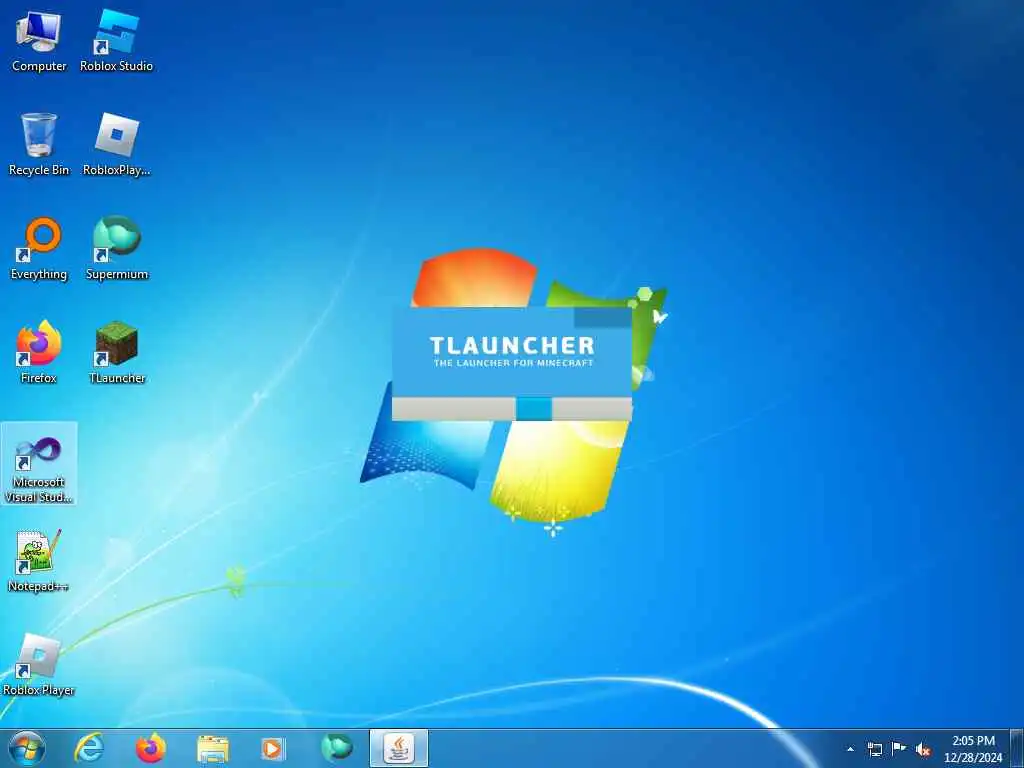The image size is (1024, 768).
Task: Open the Computer desktop icon
Action: pyautogui.click(x=39, y=41)
